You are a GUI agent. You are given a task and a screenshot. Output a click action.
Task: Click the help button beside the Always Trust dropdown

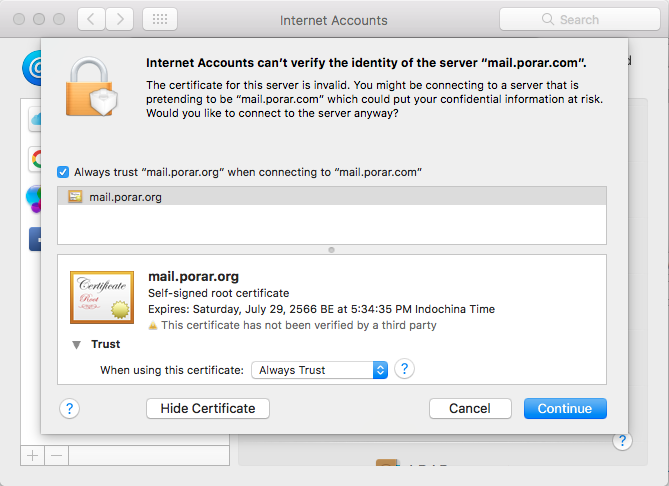pos(405,369)
